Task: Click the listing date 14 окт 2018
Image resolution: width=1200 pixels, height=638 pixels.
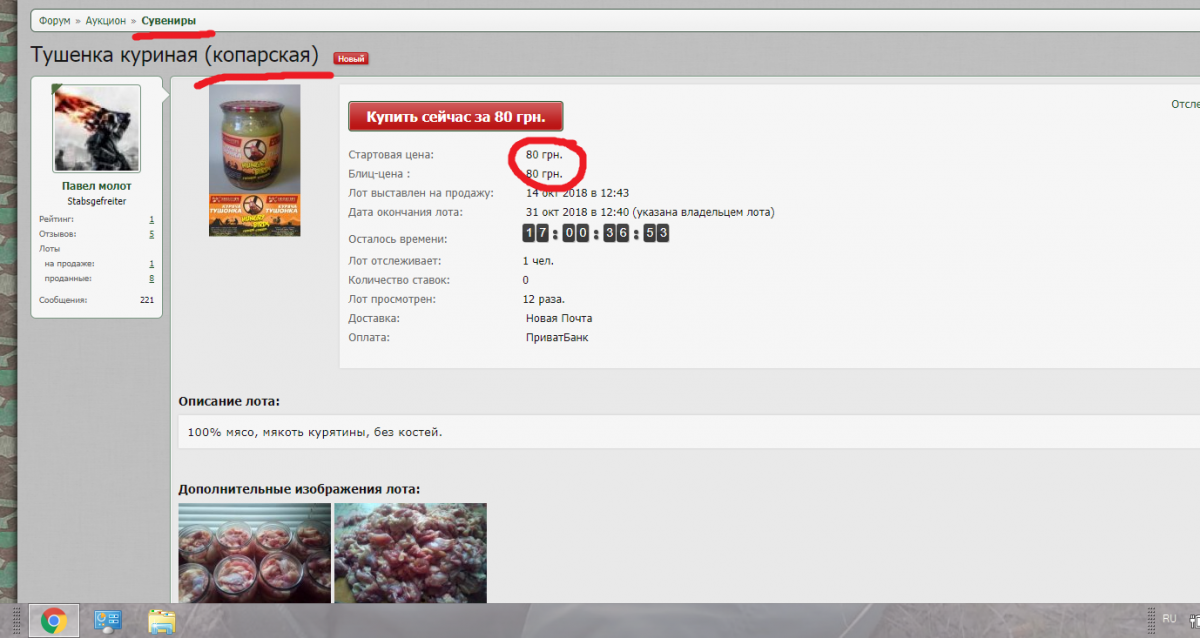Action: tap(577, 193)
